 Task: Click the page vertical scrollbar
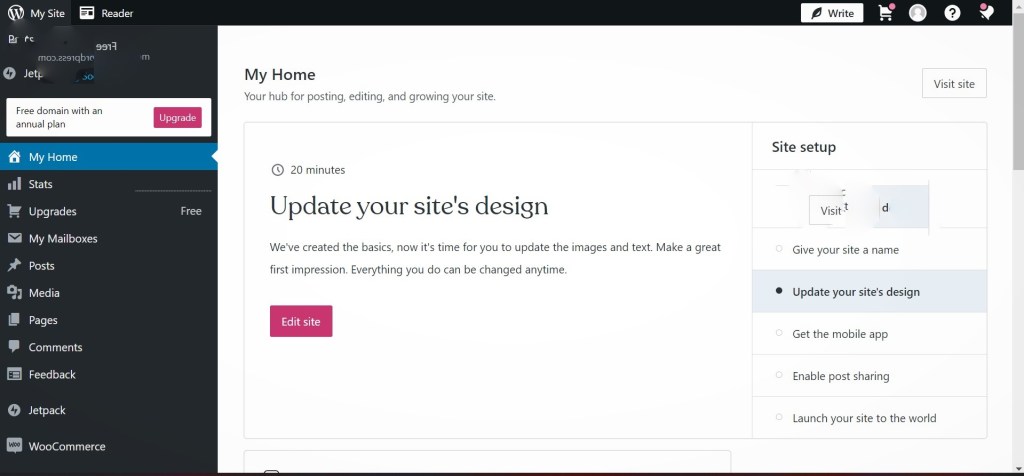point(1018,100)
